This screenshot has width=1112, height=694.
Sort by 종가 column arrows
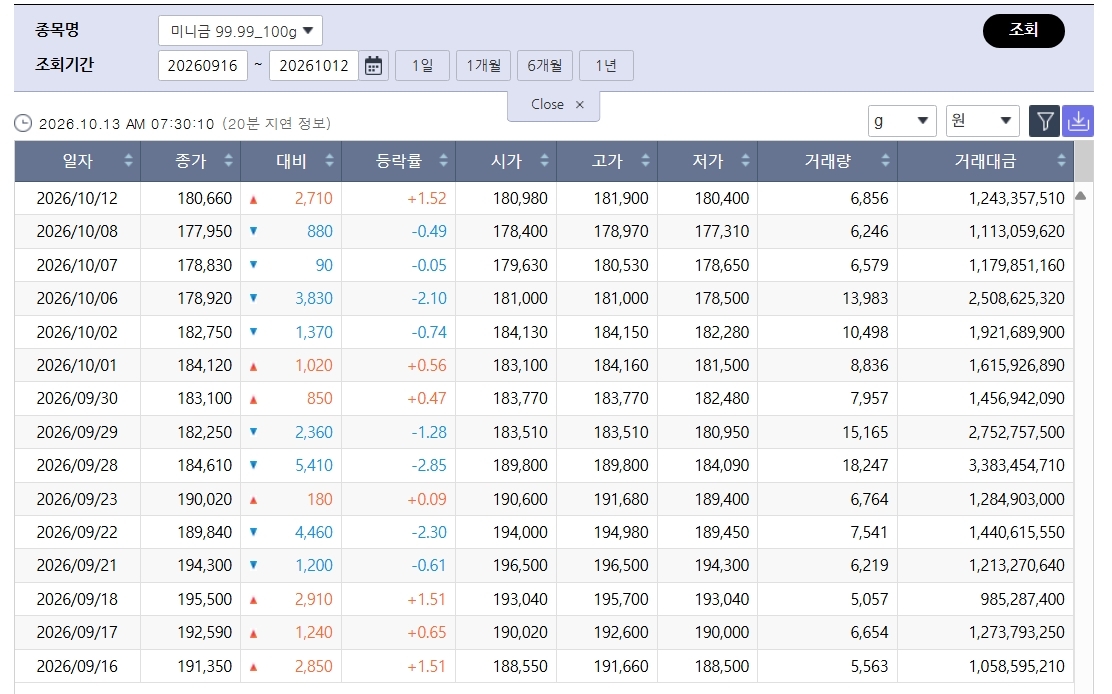coord(228,161)
